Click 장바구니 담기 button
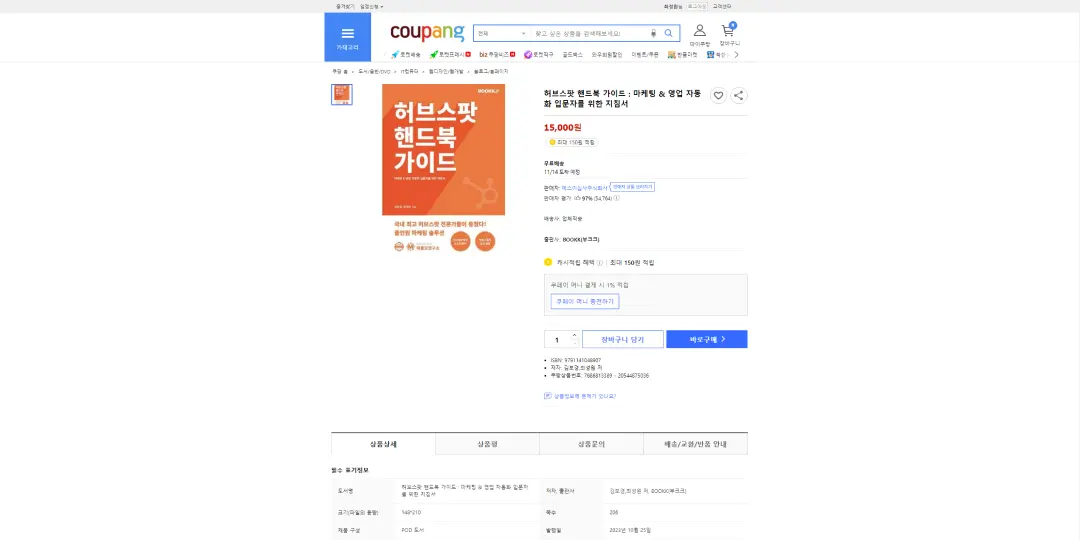 [x=623, y=340]
